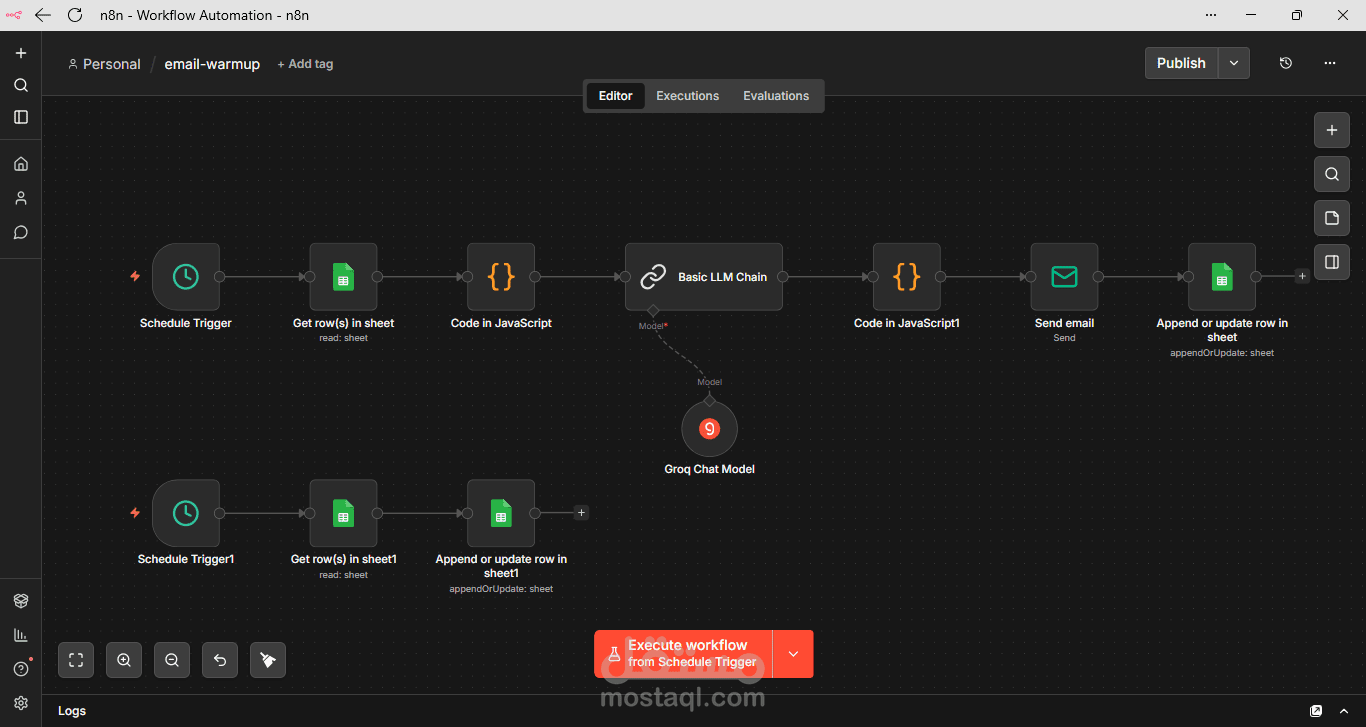This screenshot has width=1366, height=727.
Task: Open the canvas search magnifier button
Action: tap(1331, 174)
